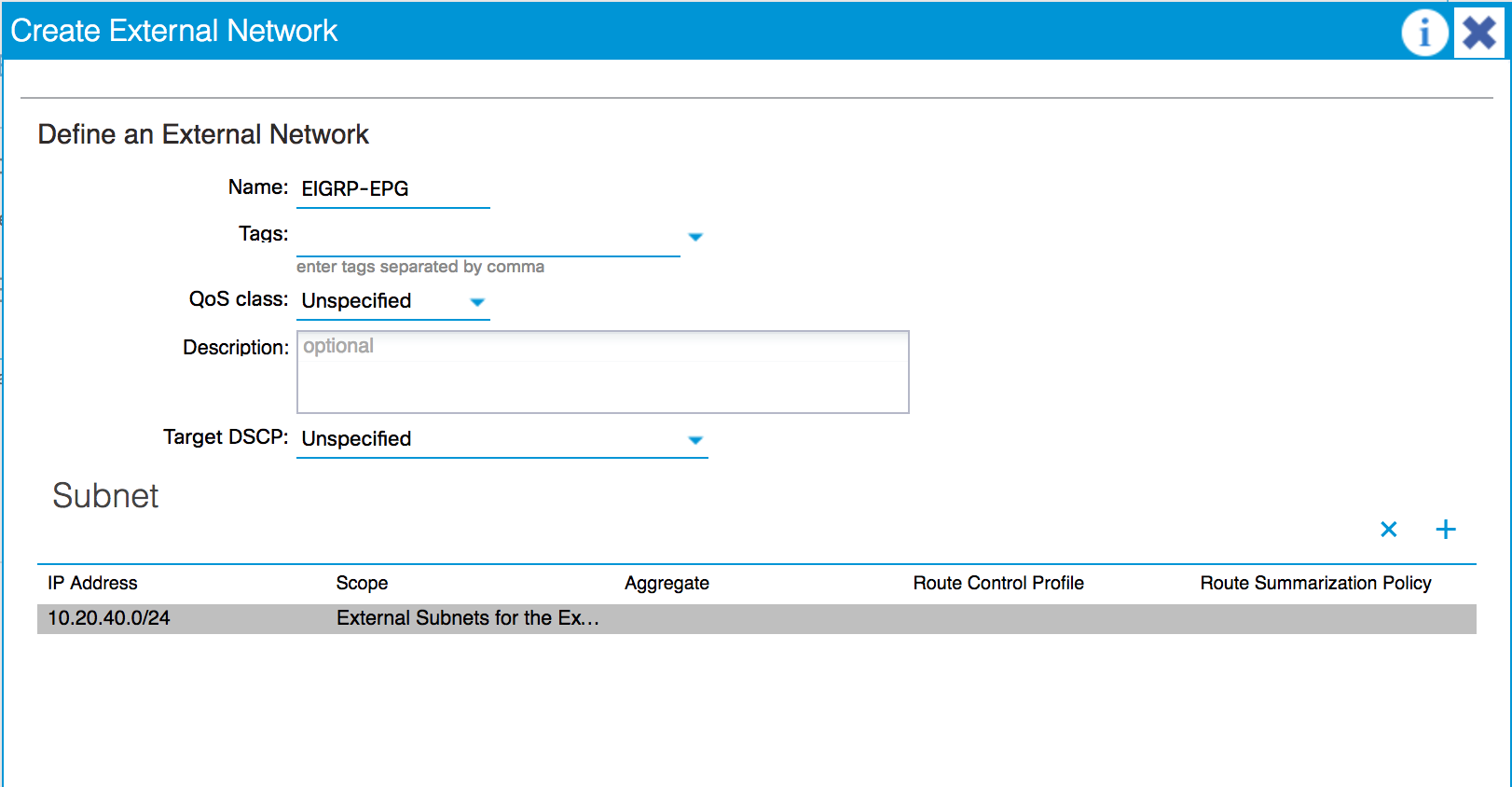This screenshot has width=1512, height=787.
Task: Close the Create External Network dialog
Action: (1479, 33)
